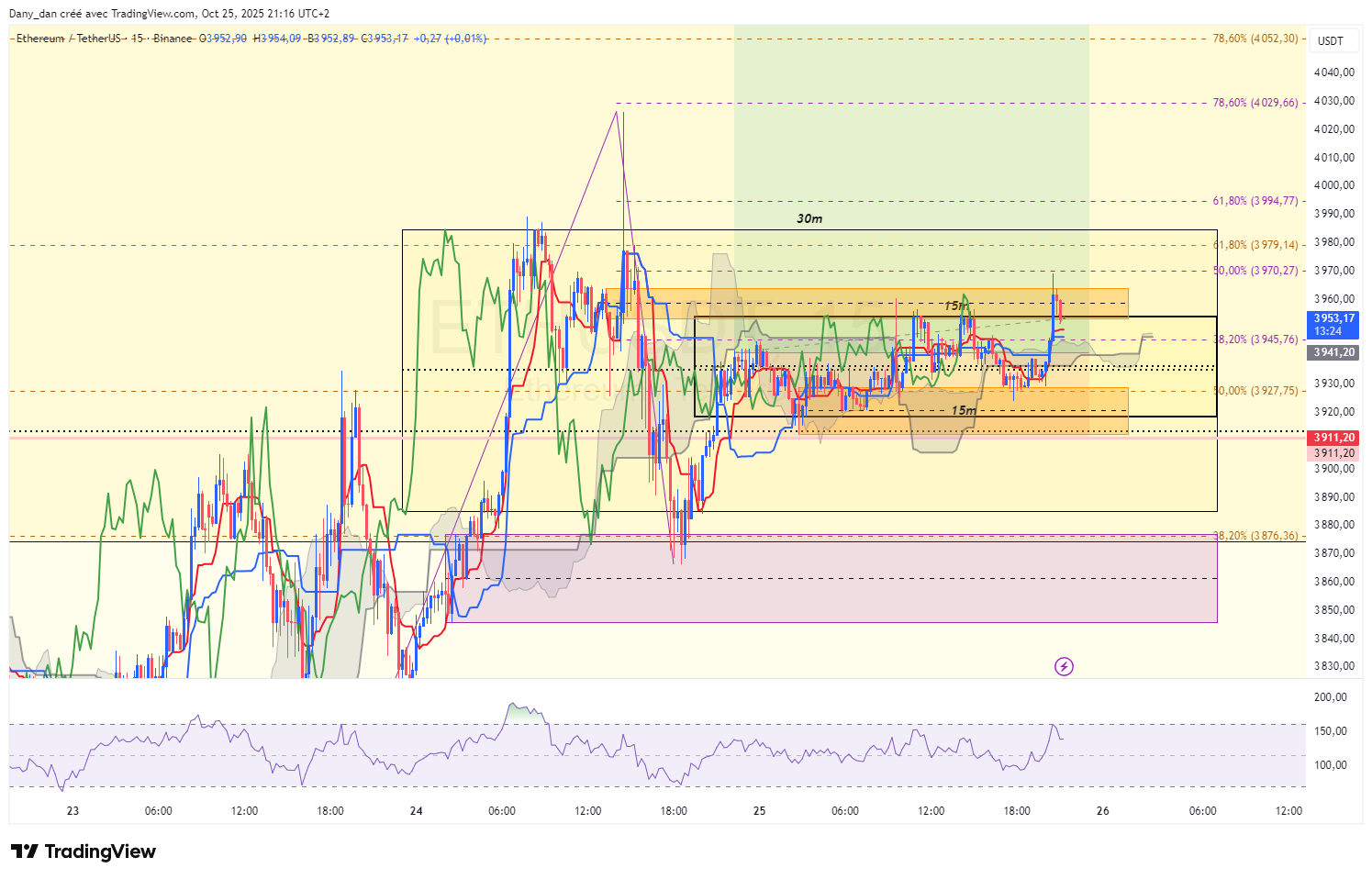Click 3850,00 on the price axis

(x=1334, y=610)
